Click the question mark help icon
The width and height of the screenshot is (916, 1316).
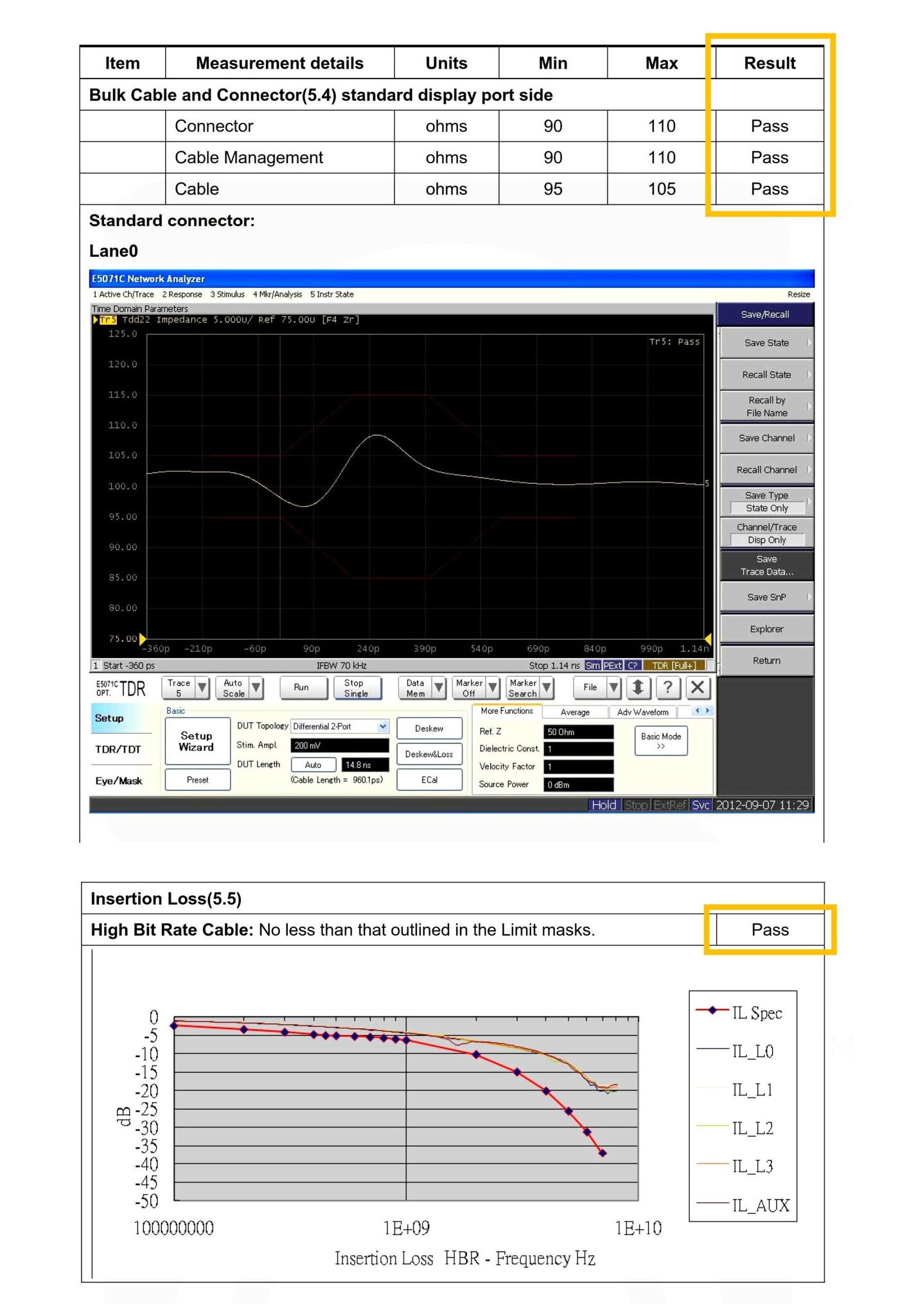[x=668, y=688]
